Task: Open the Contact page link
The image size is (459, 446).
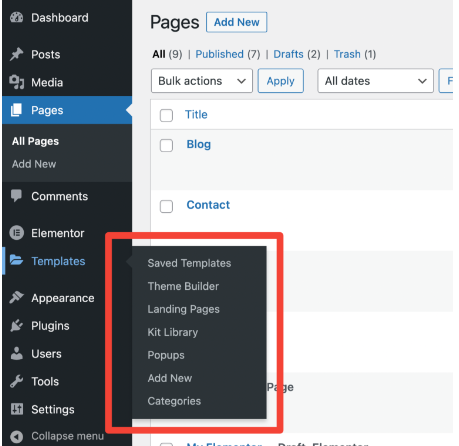Action: point(208,205)
